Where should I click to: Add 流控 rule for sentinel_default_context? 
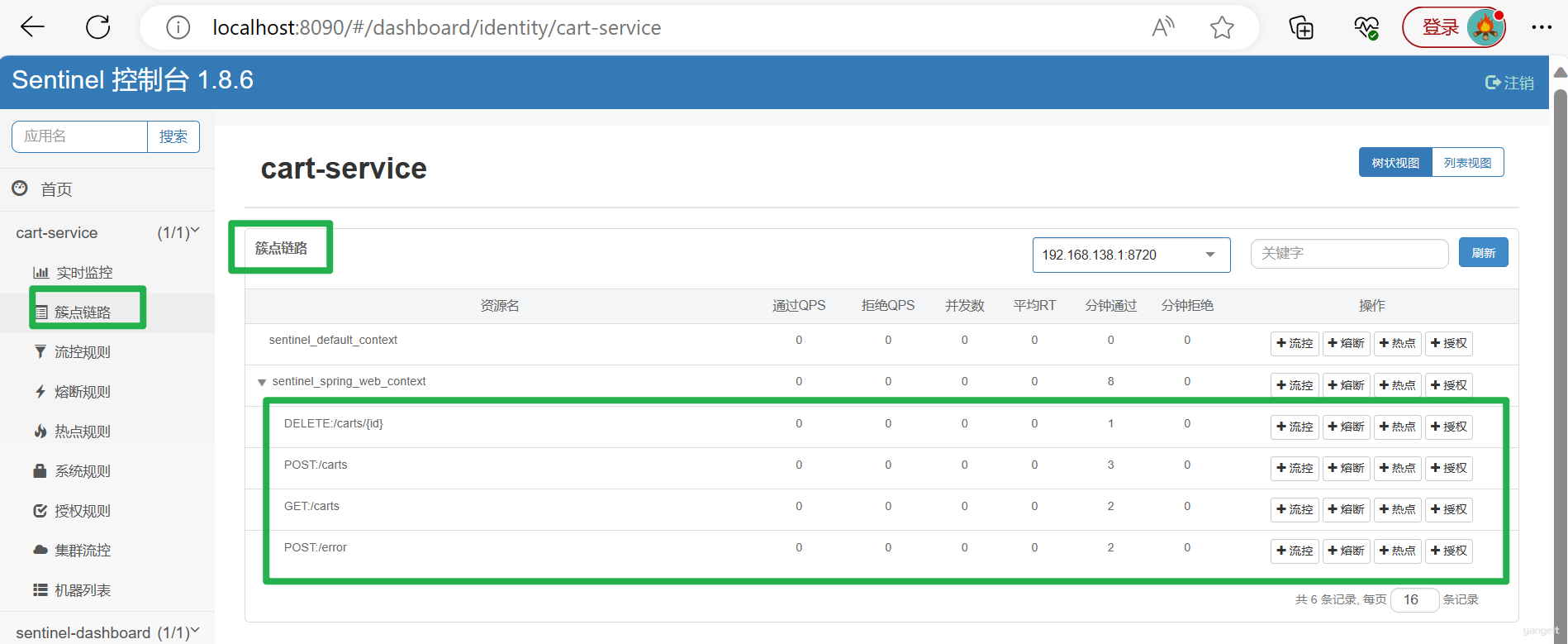(x=1295, y=343)
